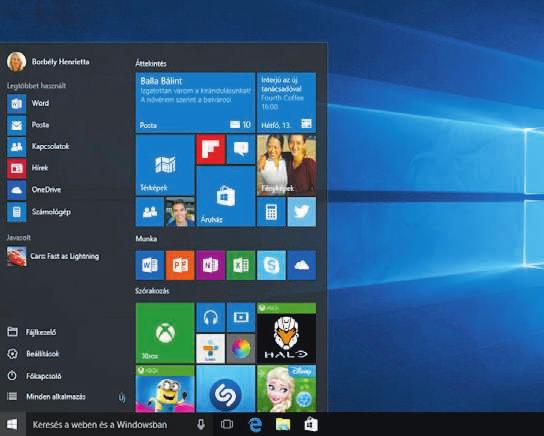The image size is (544, 436).
Task: Open OneNote tile in Munka group
Action: coord(211,265)
